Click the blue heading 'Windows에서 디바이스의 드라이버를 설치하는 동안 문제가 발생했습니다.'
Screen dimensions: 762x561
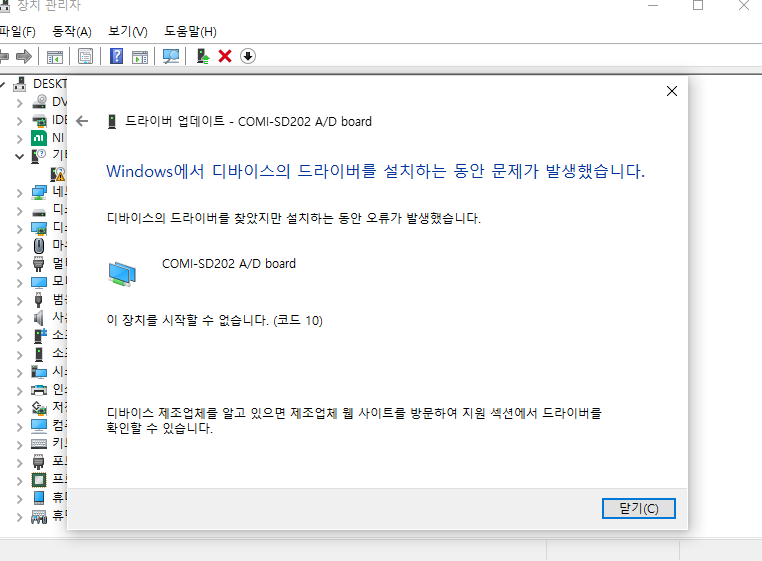376,171
